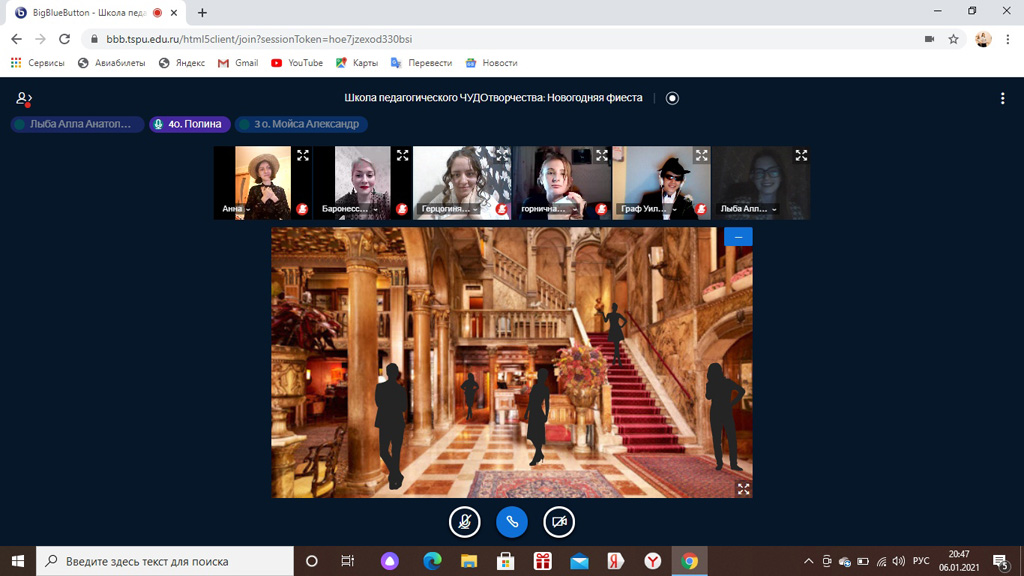Click the volume icon in system tray
Image resolution: width=1024 pixels, height=576 pixels.
(898, 561)
